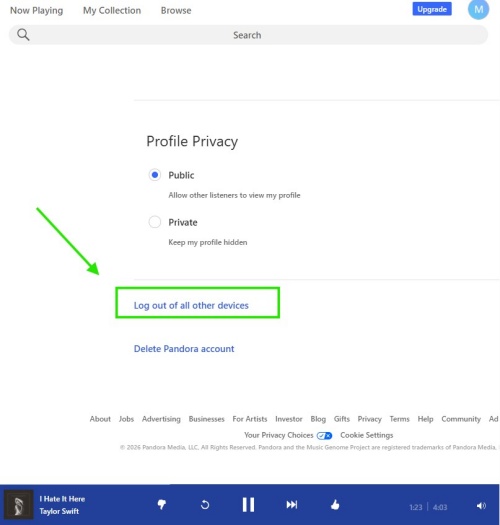Open the Privacy footer link
The width and height of the screenshot is (500, 525).
click(x=369, y=419)
